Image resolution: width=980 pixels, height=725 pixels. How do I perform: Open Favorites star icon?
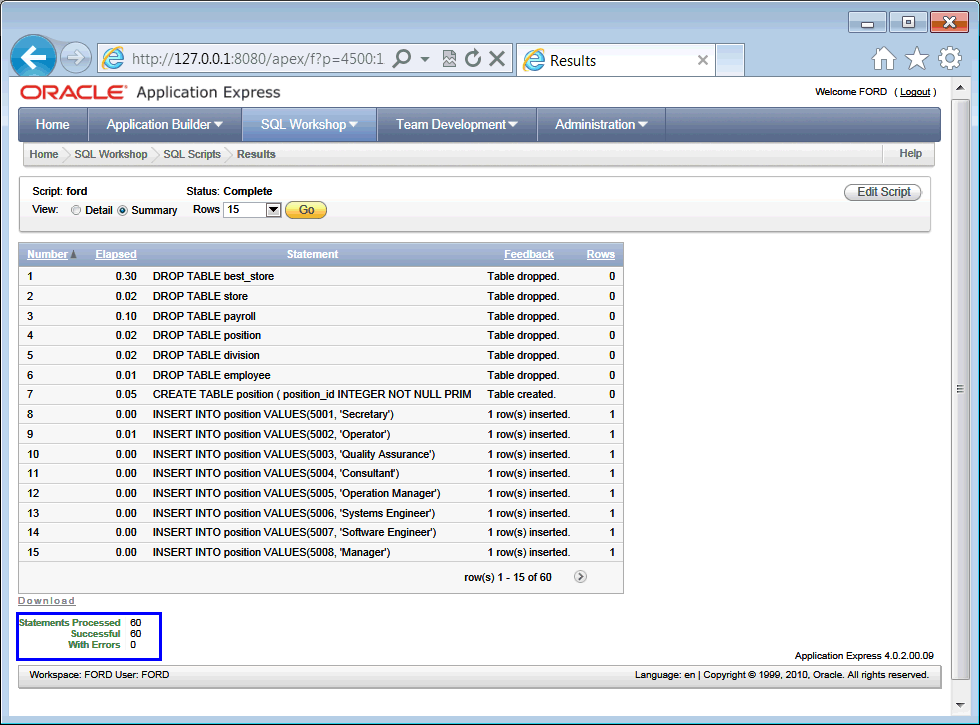(x=917, y=59)
